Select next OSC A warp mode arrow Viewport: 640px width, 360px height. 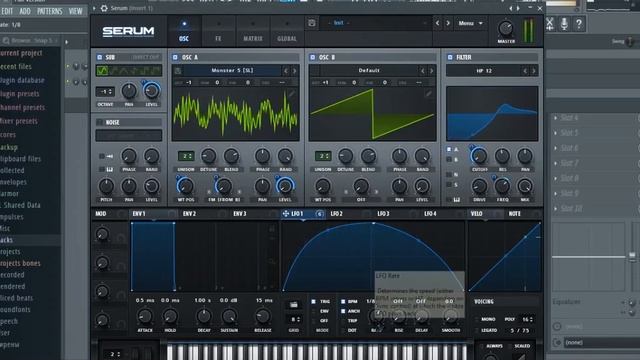[239, 192]
